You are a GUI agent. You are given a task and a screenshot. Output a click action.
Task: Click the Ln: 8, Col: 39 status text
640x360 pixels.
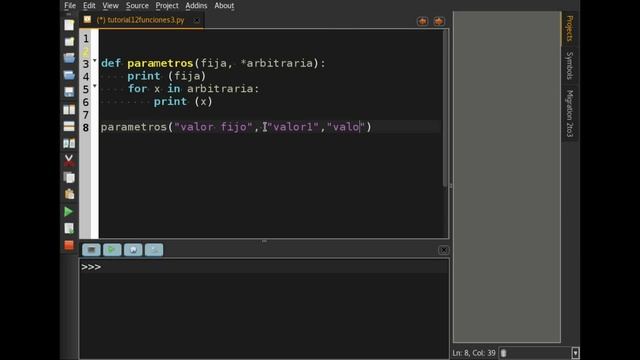tap(474, 353)
